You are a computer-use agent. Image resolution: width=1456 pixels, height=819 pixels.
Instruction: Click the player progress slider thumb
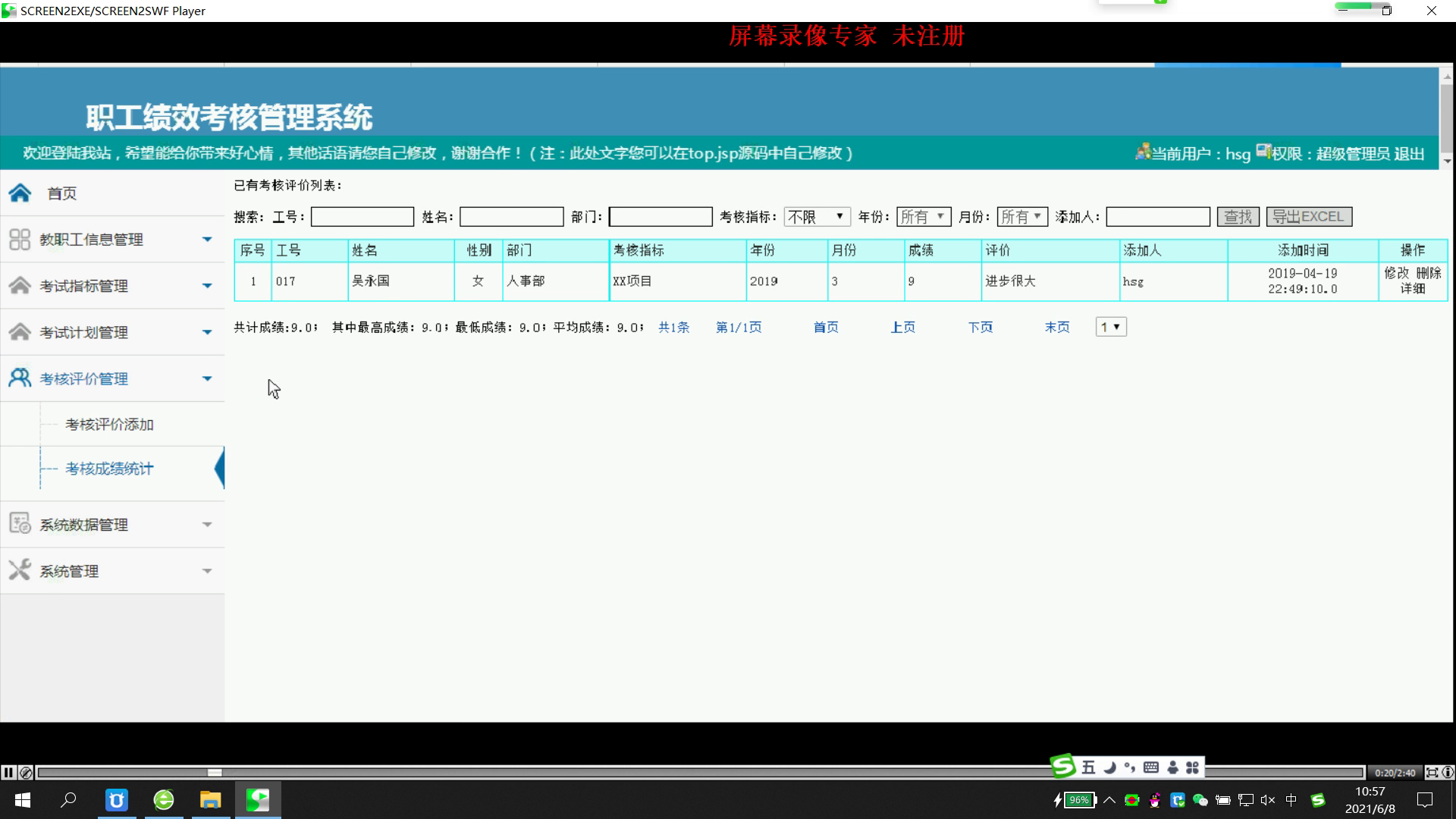coord(215,773)
